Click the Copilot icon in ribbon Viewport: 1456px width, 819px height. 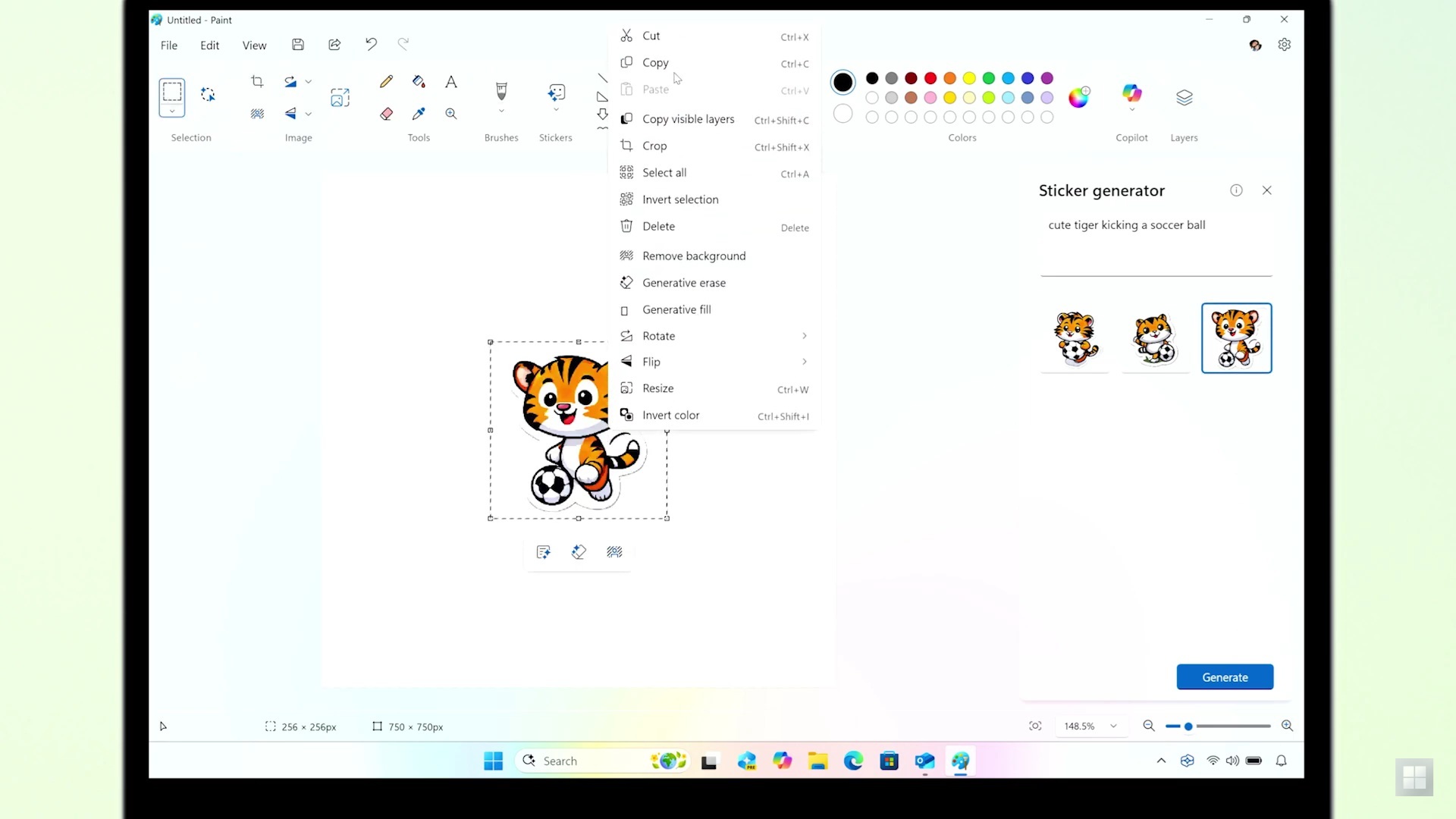point(1131,93)
